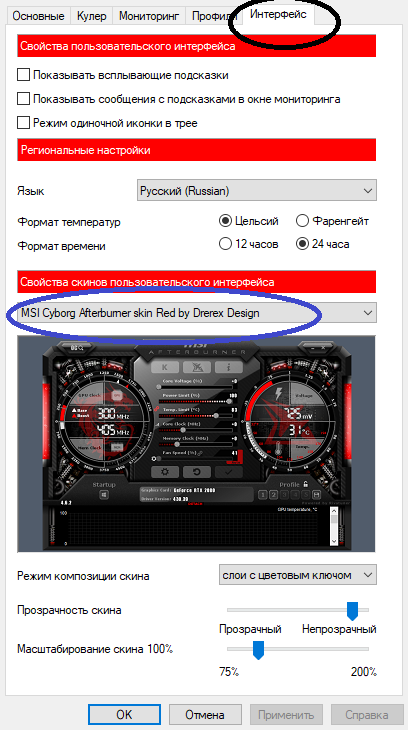Screen dimensions: 408x730
Task: Click the Свойства пользовательского интерфейса header
Action: [x=197, y=46]
